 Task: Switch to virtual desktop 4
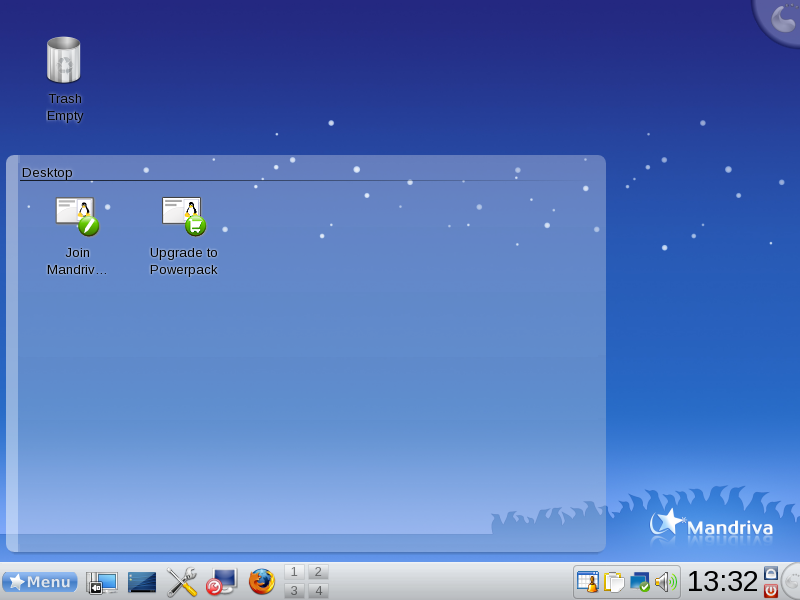(x=318, y=590)
